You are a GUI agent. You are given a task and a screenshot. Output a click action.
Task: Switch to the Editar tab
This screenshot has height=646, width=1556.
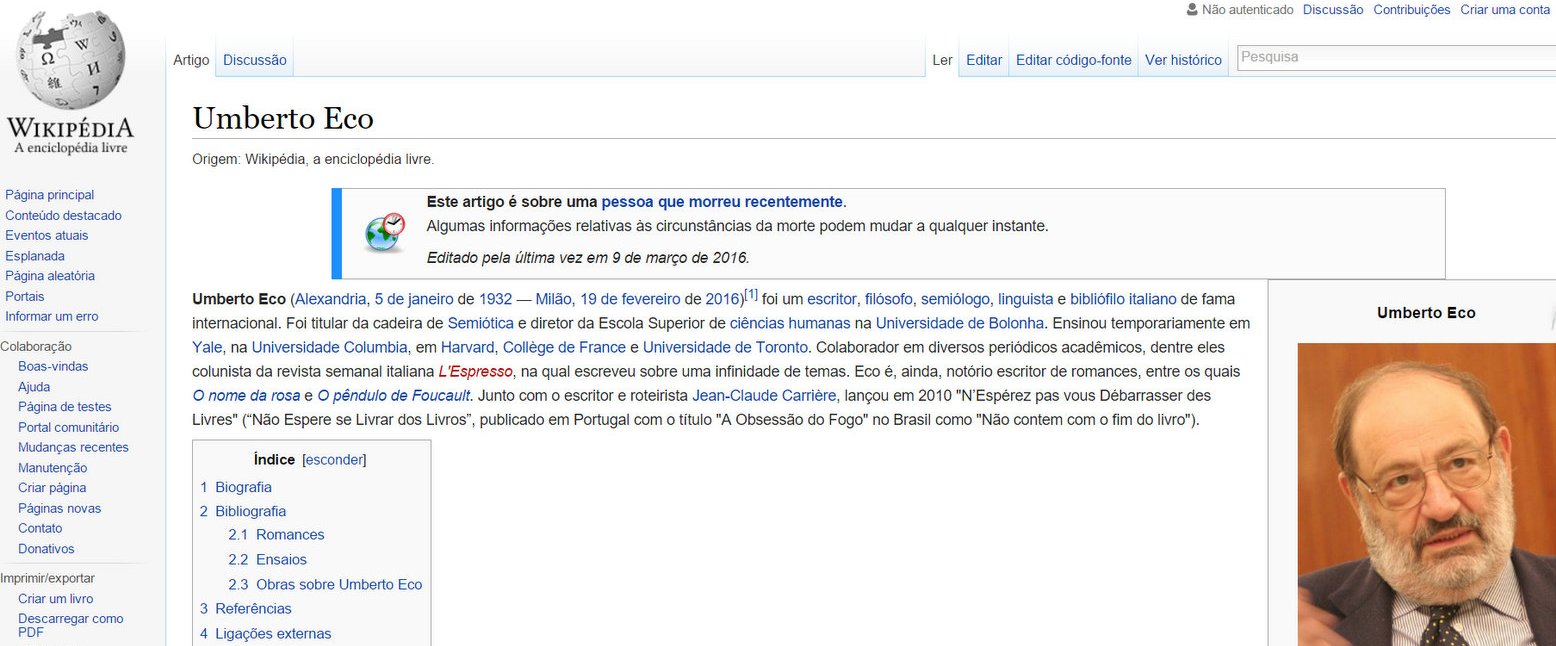click(983, 60)
